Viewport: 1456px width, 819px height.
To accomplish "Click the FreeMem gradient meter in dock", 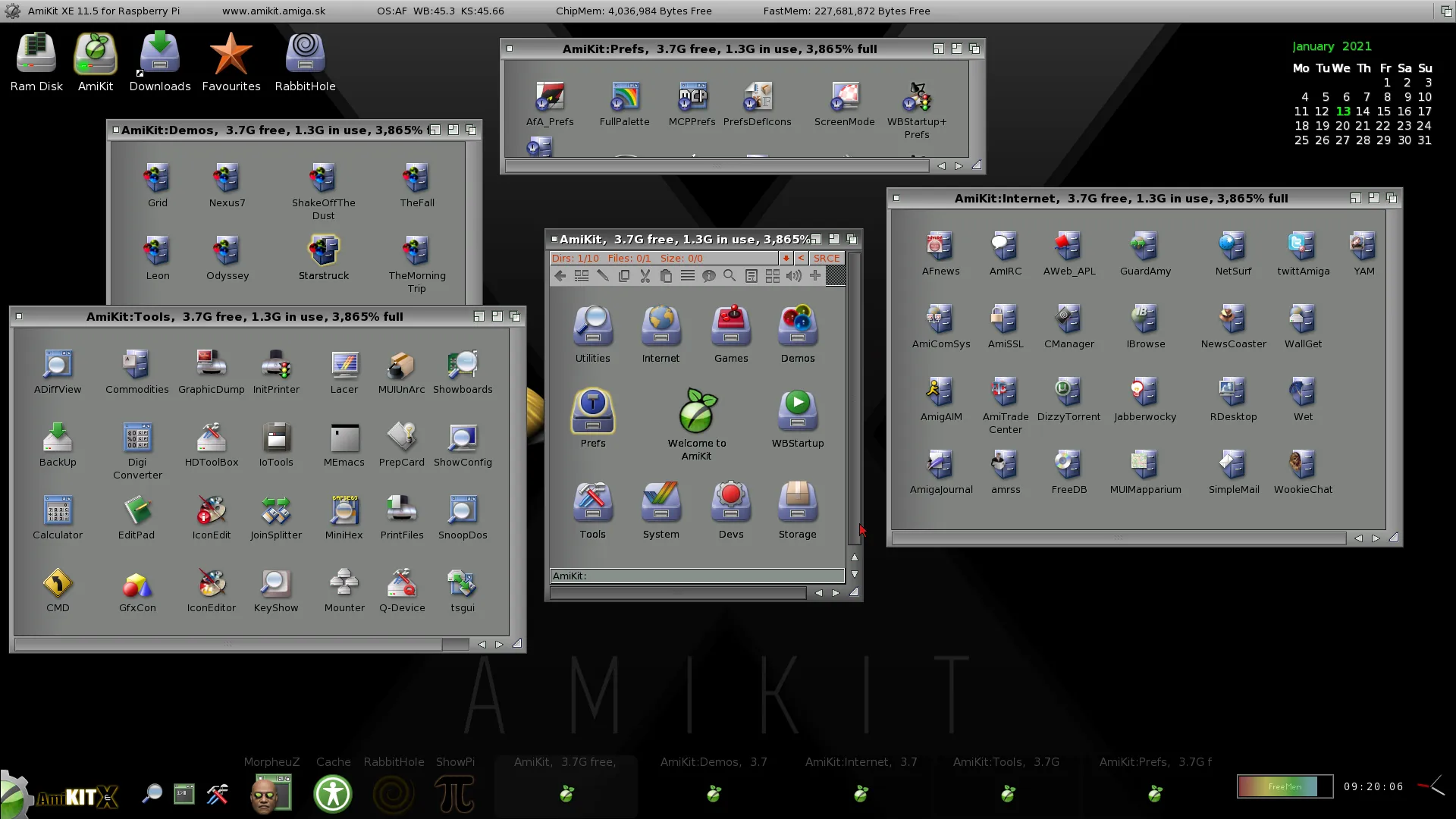I will tap(1285, 786).
